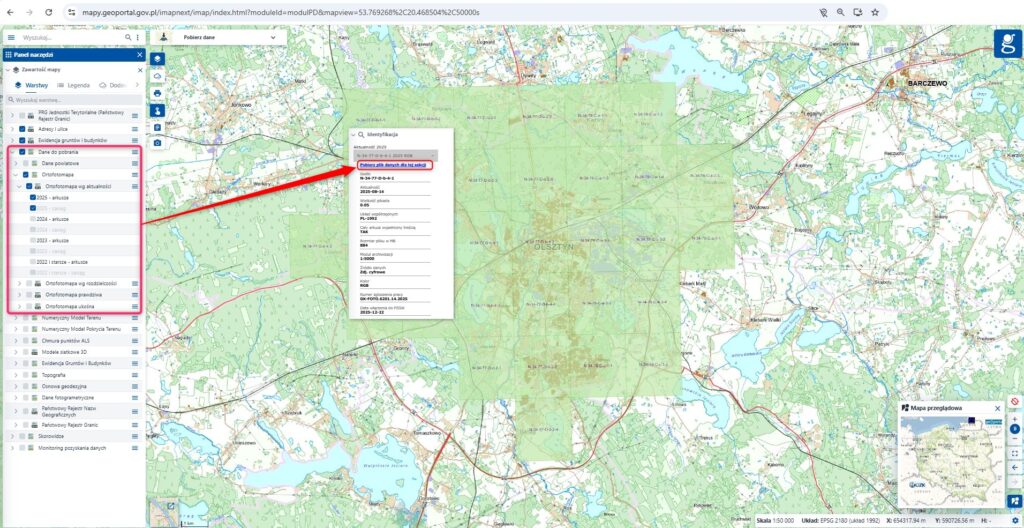The width and height of the screenshot is (1024, 528).
Task: Click the camera screenshot tool icon
Action: [157, 143]
